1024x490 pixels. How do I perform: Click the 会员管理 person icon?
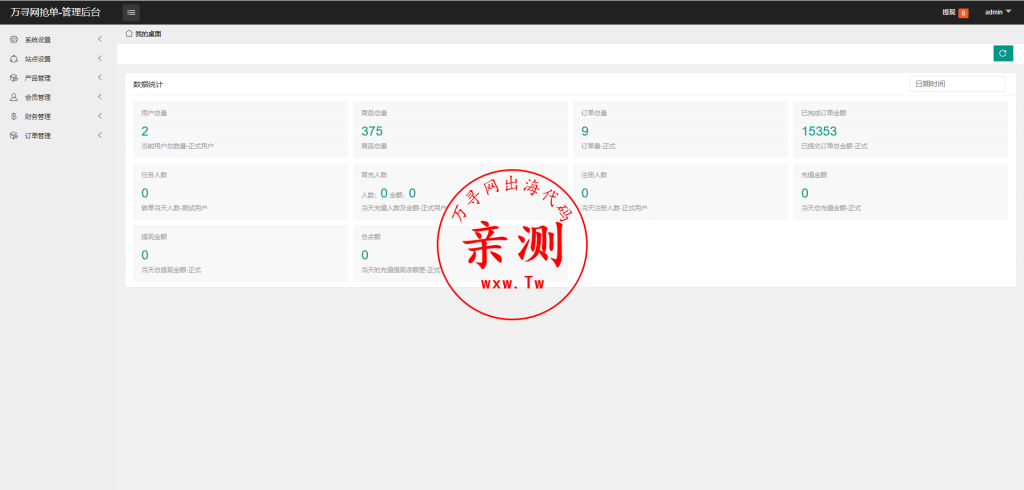click(x=14, y=97)
